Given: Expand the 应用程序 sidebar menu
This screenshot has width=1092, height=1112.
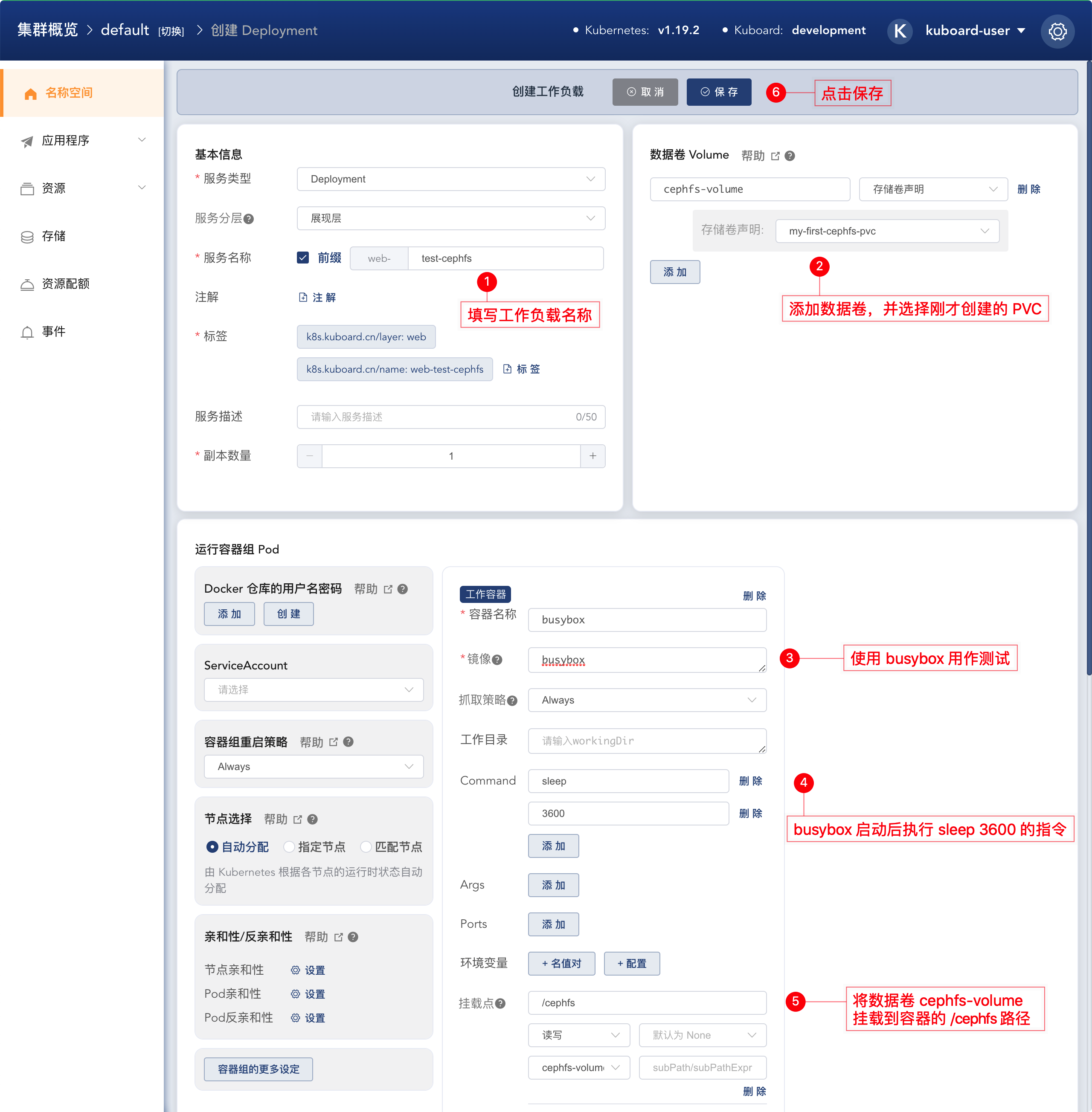Looking at the screenshot, I should tap(82, 140).
